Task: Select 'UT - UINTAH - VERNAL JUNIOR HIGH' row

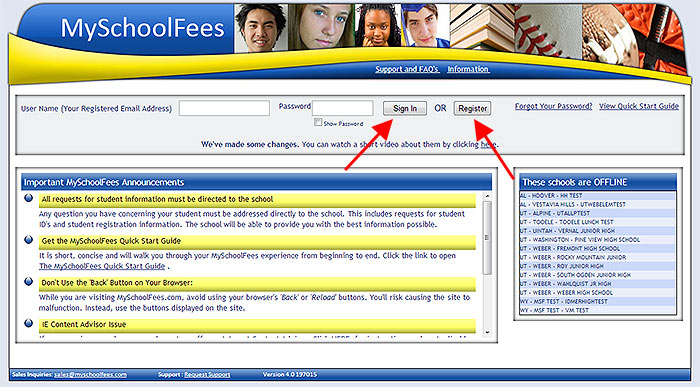Action: click(597, 231)
